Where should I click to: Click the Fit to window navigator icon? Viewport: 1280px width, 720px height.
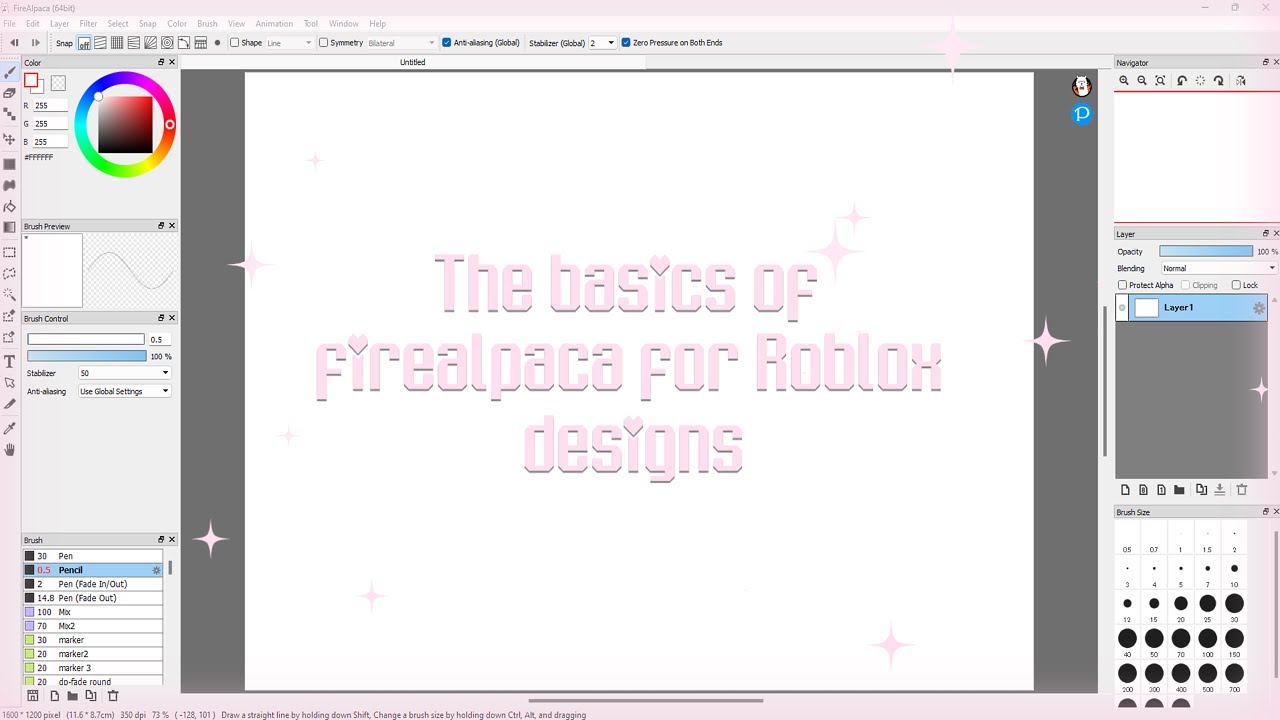tap(1160, 81)
